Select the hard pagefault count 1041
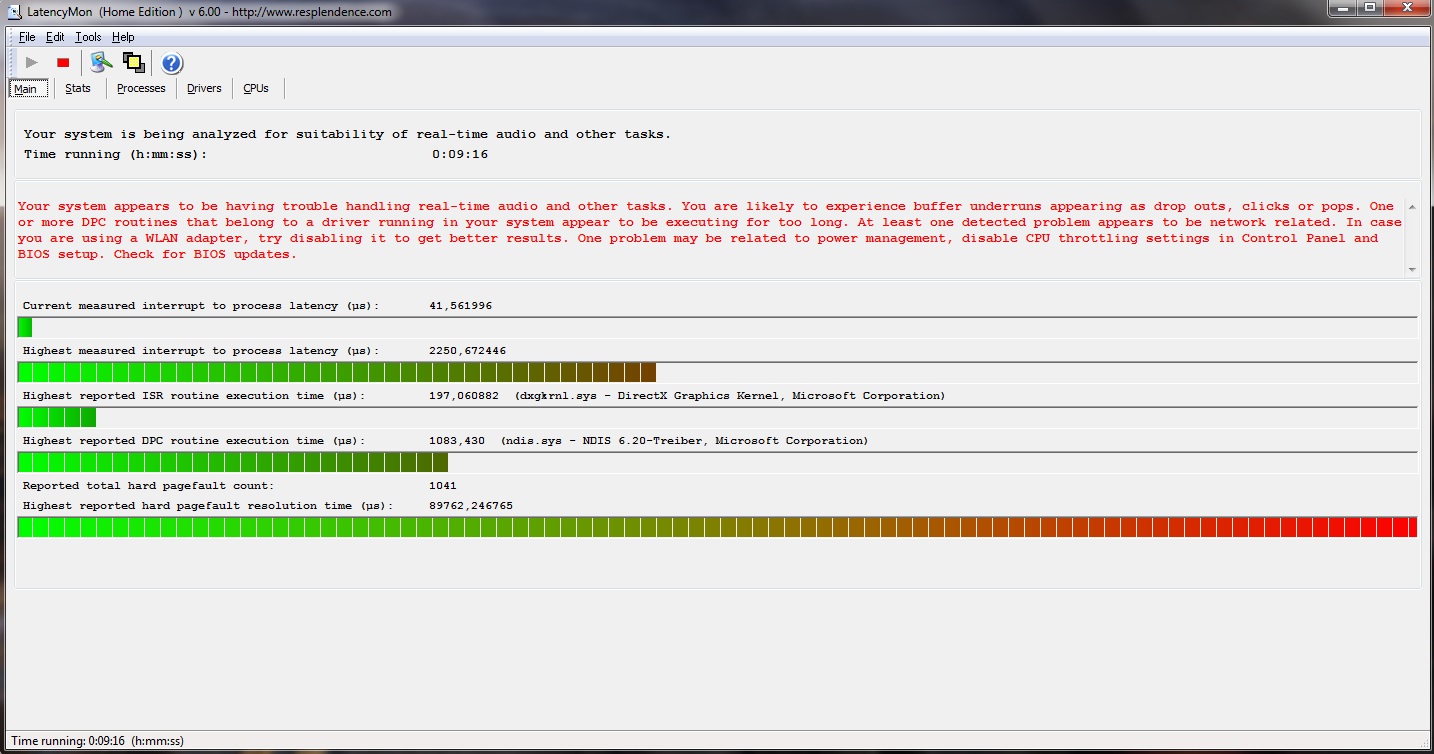1434x754 pixels. (x=443, y=486)
